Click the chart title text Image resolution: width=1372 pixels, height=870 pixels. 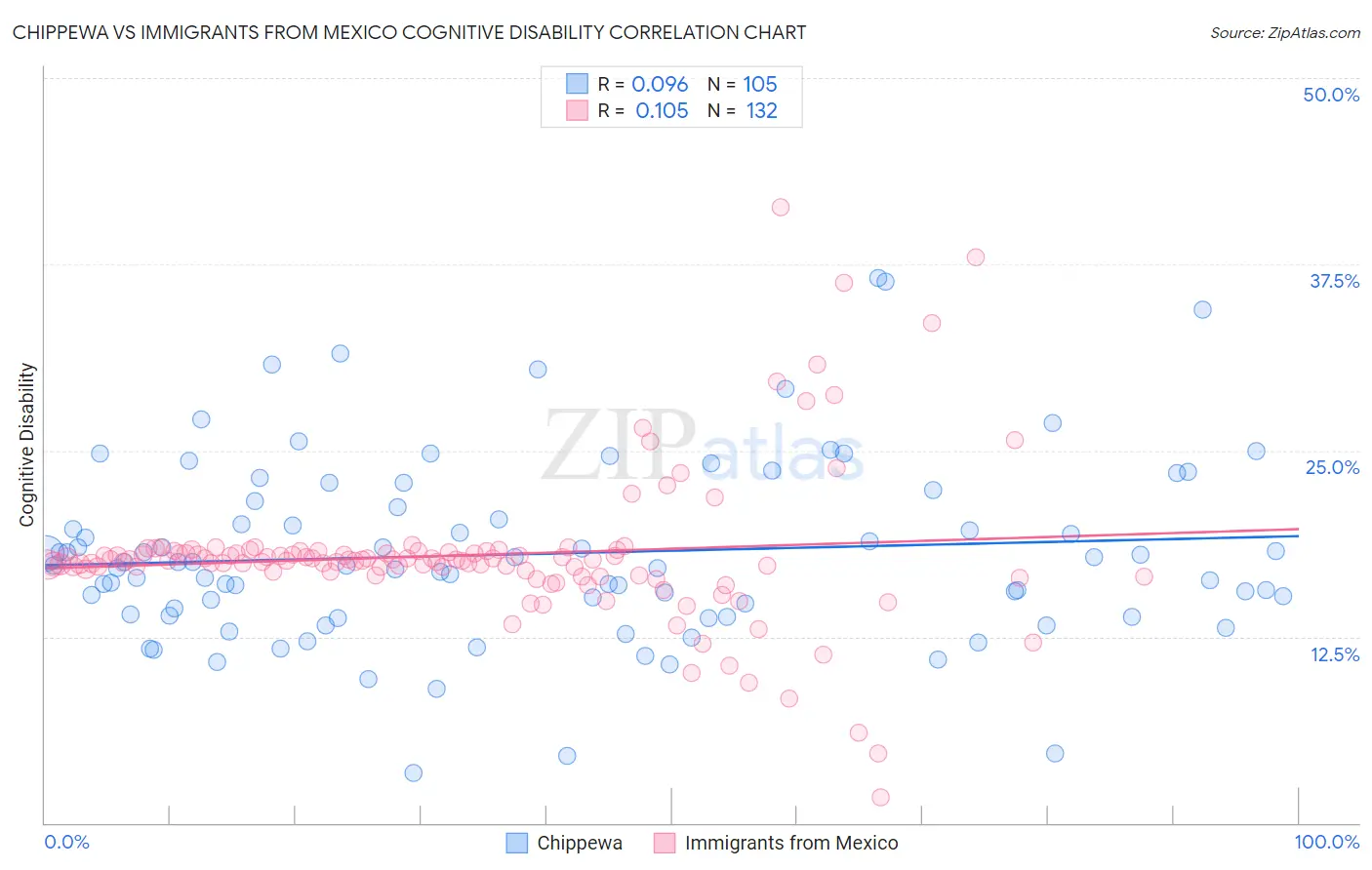(409, 32)
